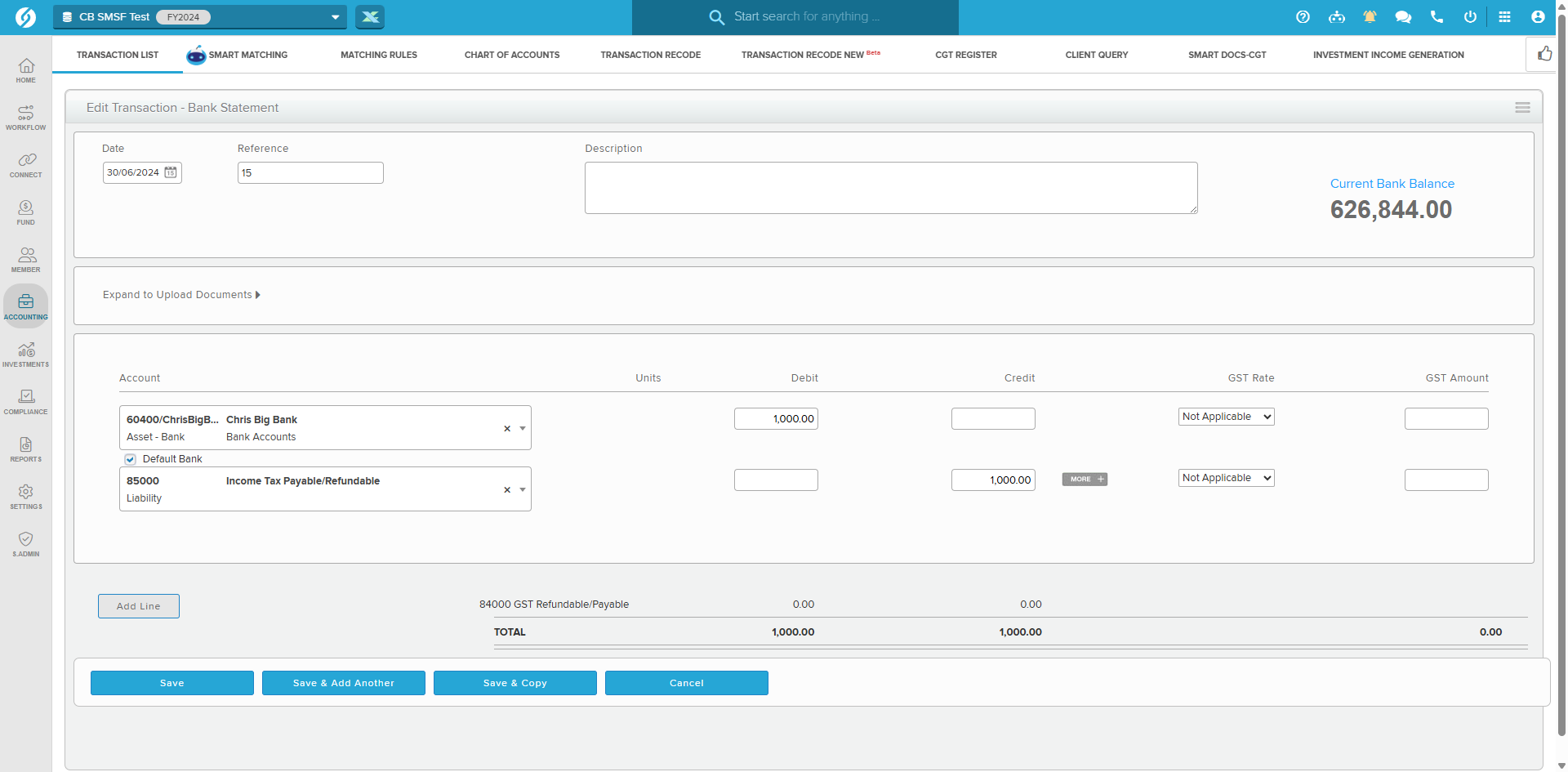The height and width of the screenshot is (772, 1568).
Task: Click GST Amount field for Chris Big Bank row
Action: (1446, 418)
